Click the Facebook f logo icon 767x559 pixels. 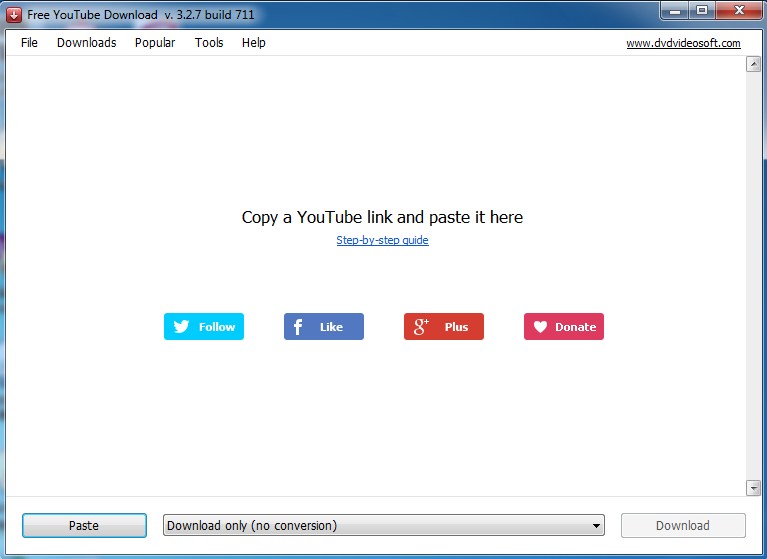297,327
